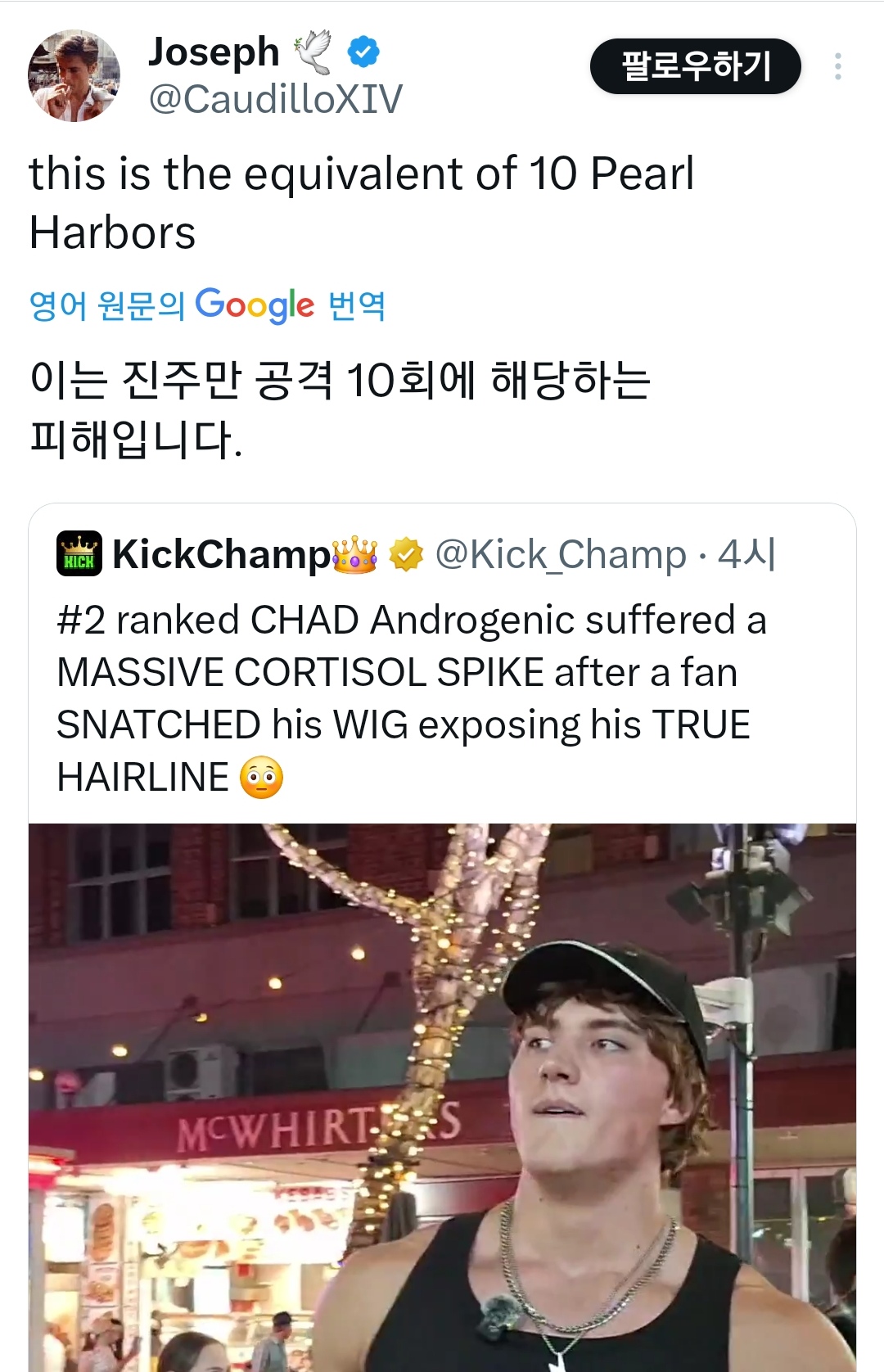
Task: Tap the '10 Pearl Harbors' tweet text
Action: pyautogui.click(x=361, y=202)
